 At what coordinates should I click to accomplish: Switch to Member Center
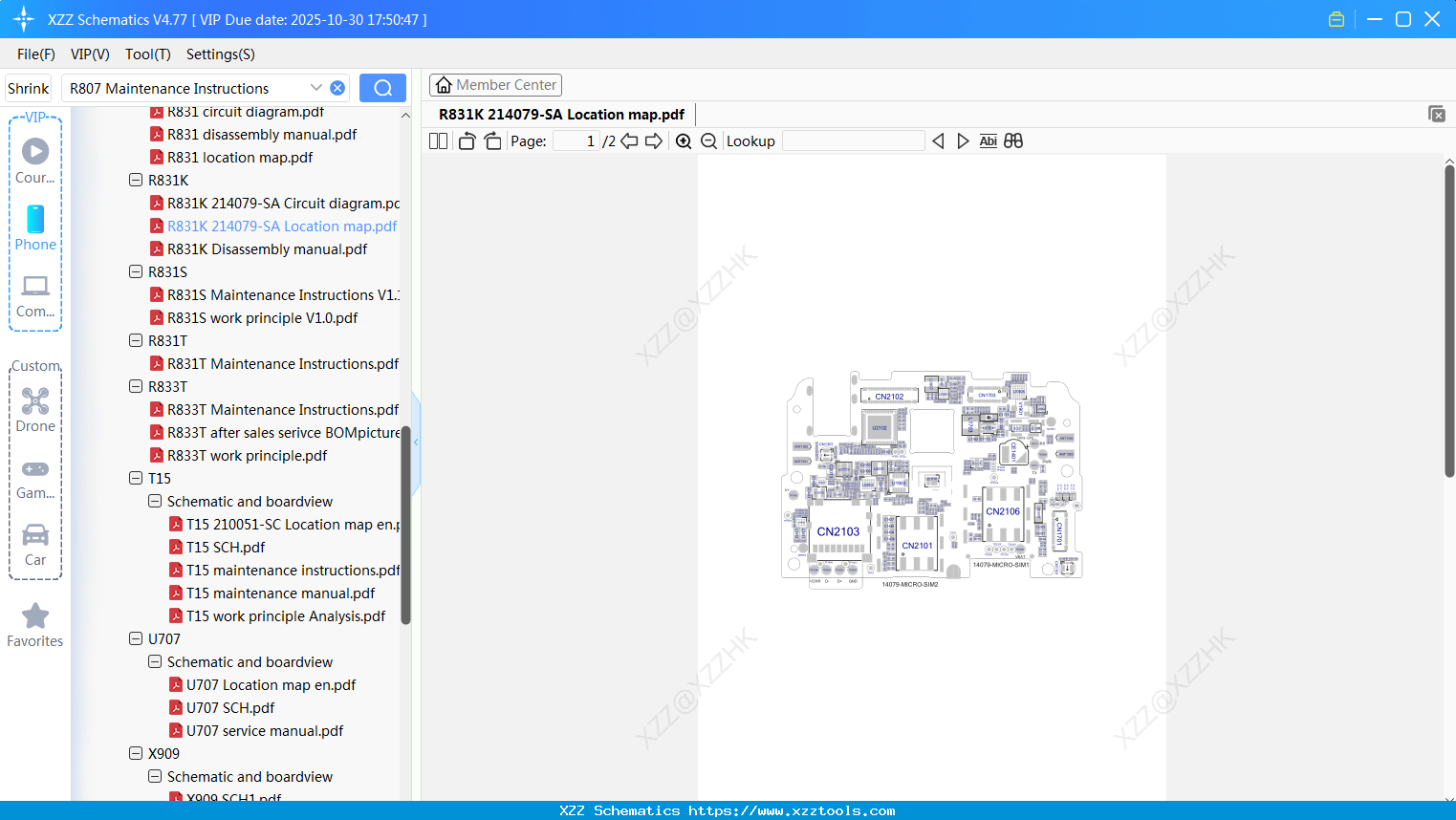[495, 84]
